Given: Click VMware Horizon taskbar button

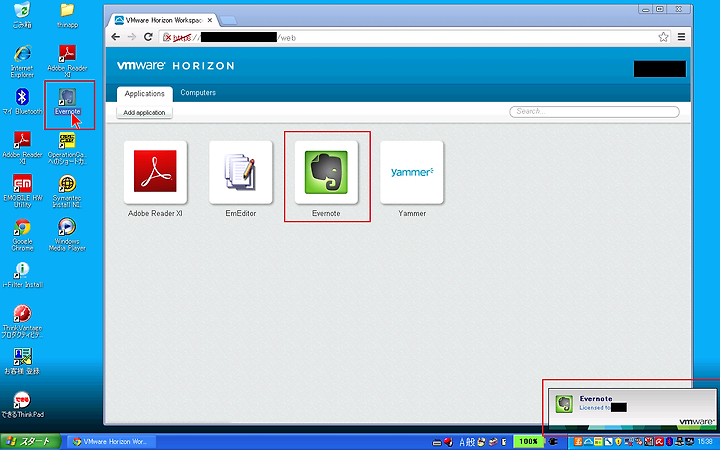Looking at the screenshot, I should point(112,442).
